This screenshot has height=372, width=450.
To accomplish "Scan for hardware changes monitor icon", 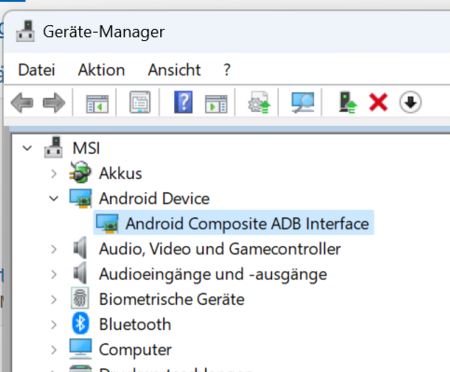I will coord(303,102).
